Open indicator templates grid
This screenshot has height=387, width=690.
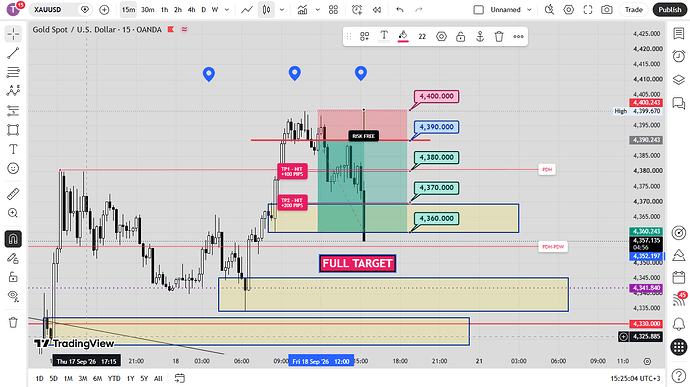click(x=334, y=9)
